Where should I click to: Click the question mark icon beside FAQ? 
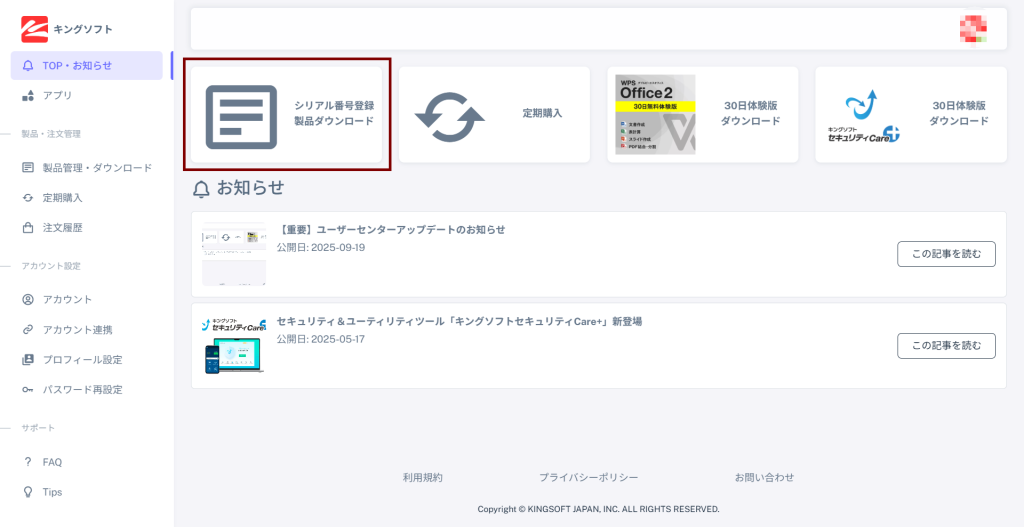click(28, 462)
